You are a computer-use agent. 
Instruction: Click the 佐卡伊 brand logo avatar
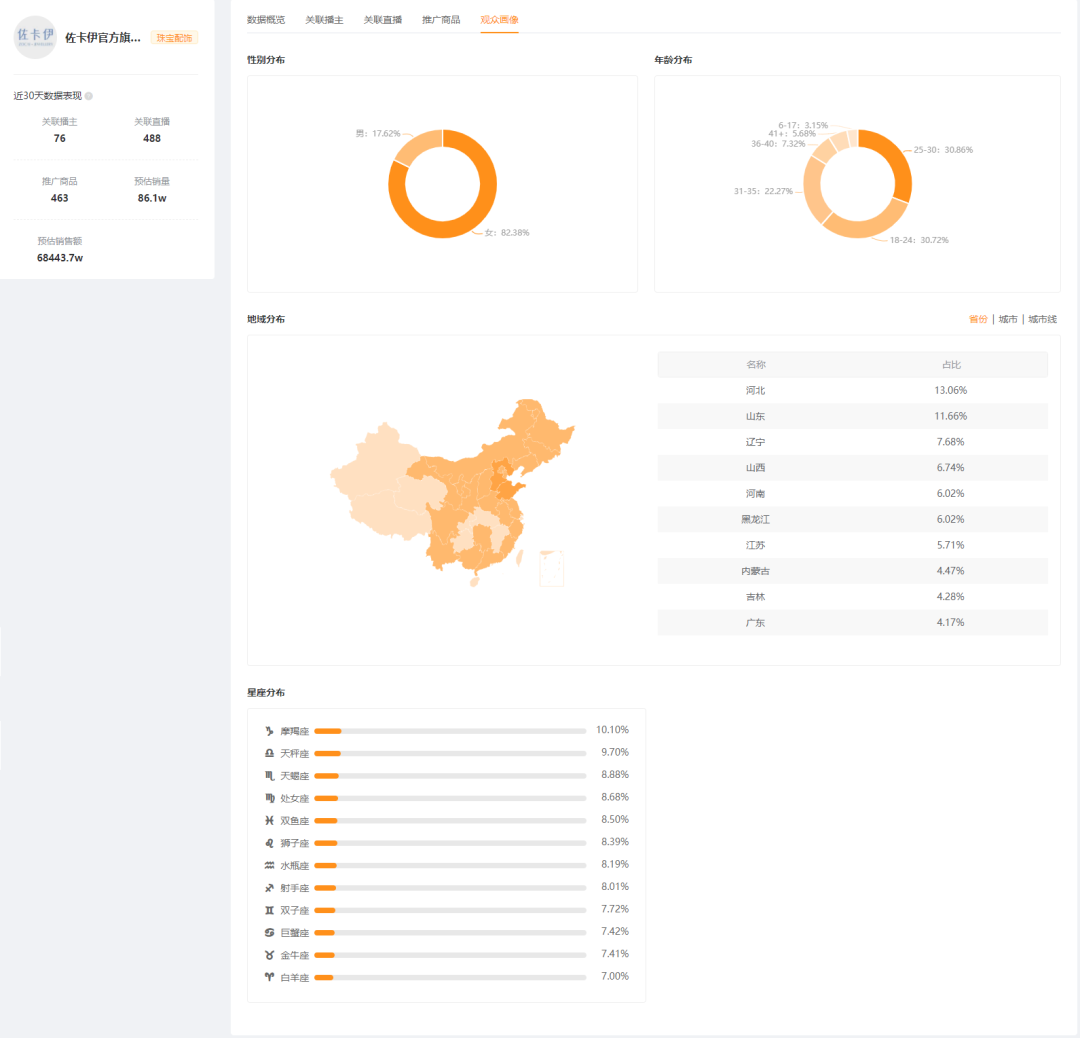pos(34,37)
